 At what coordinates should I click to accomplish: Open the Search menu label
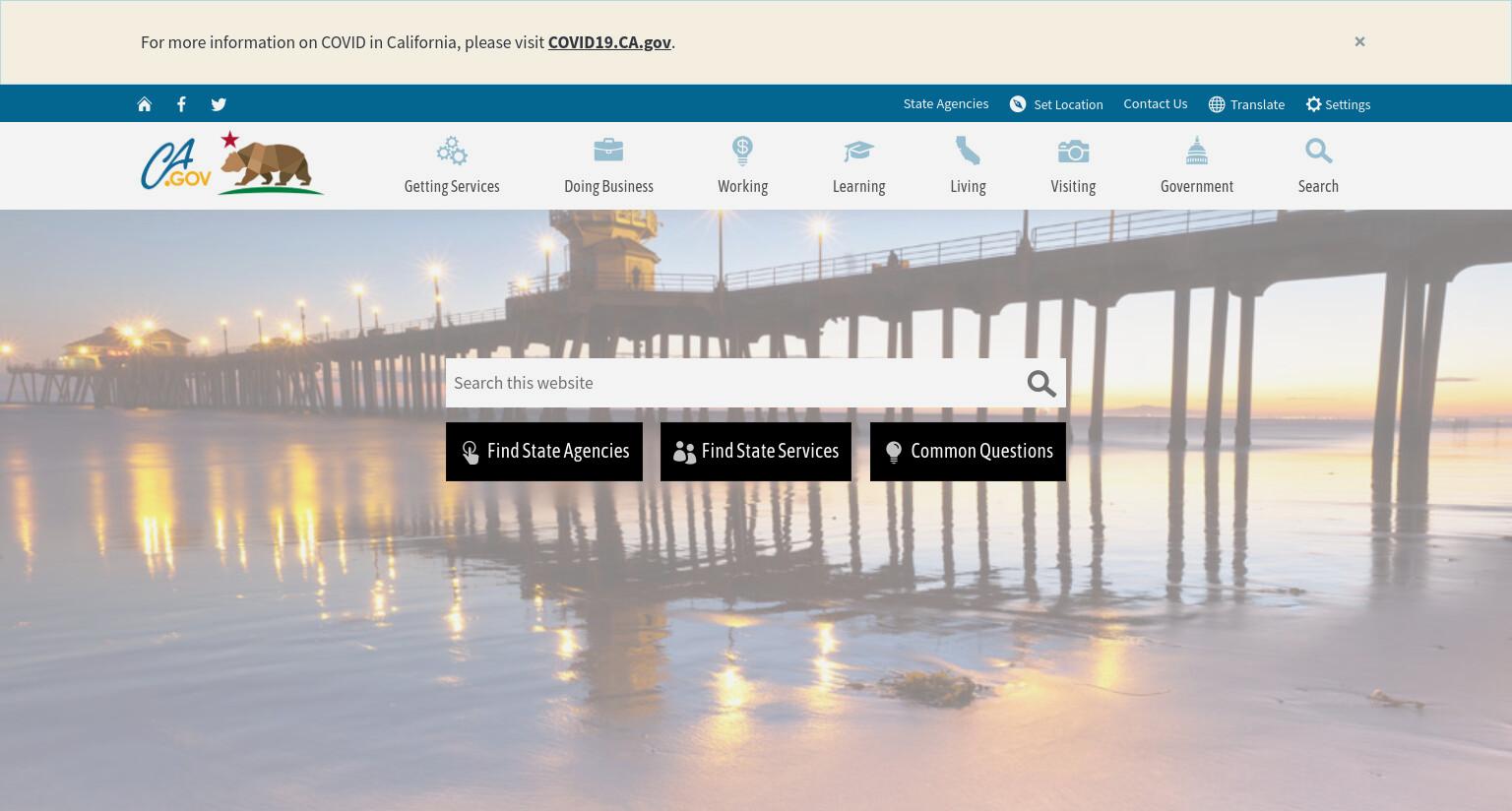click(x=1318, y=186)
